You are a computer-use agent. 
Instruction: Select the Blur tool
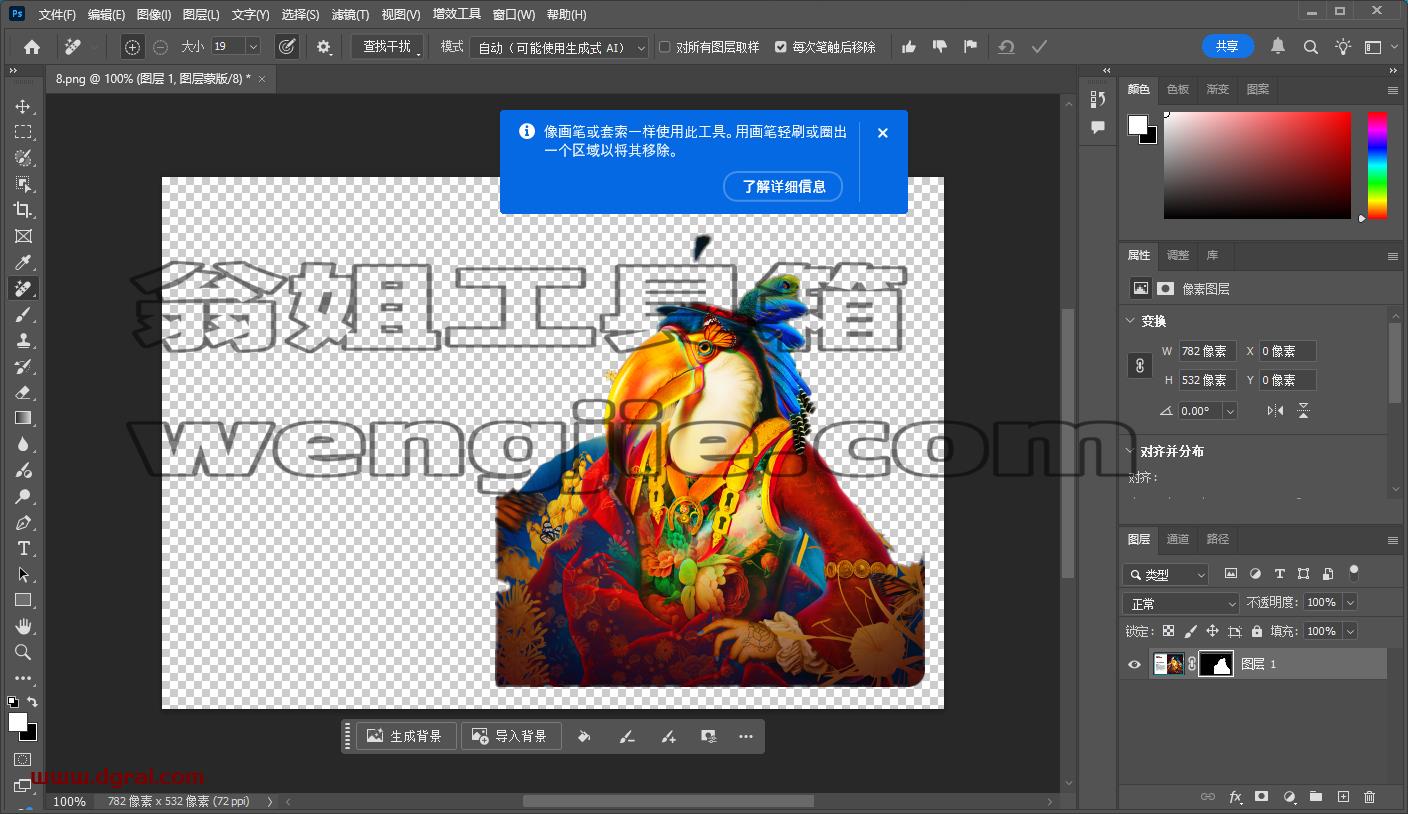click(x=22, y=444)
